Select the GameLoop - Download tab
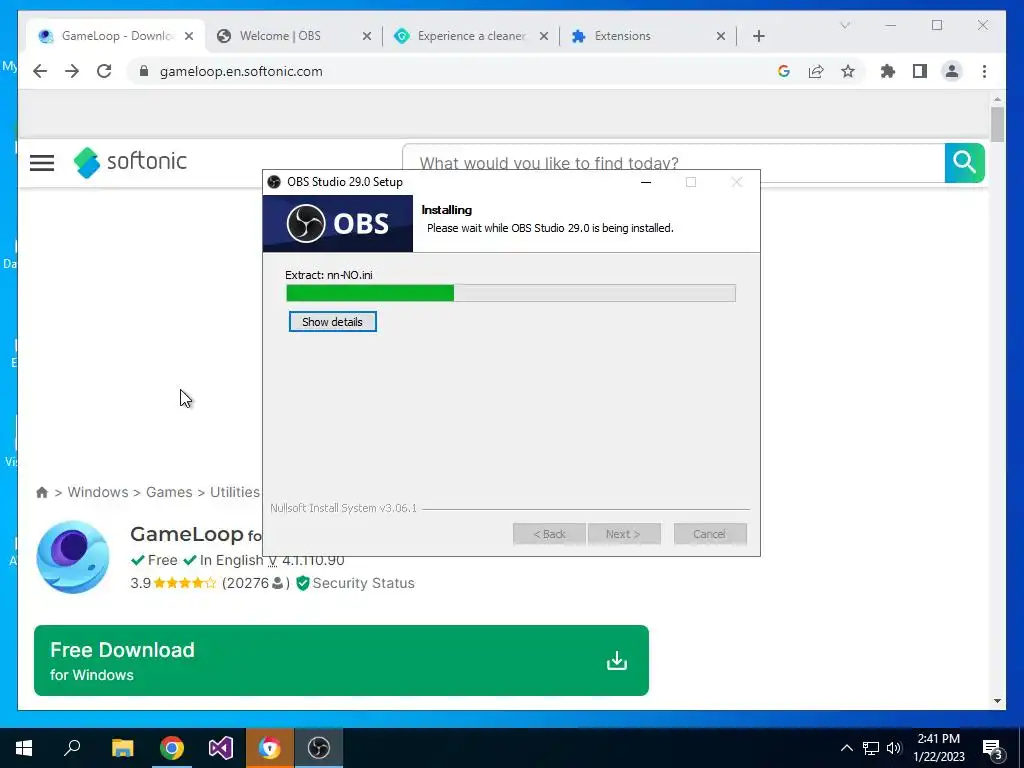 pyautogui.click(x=116, y=36)
